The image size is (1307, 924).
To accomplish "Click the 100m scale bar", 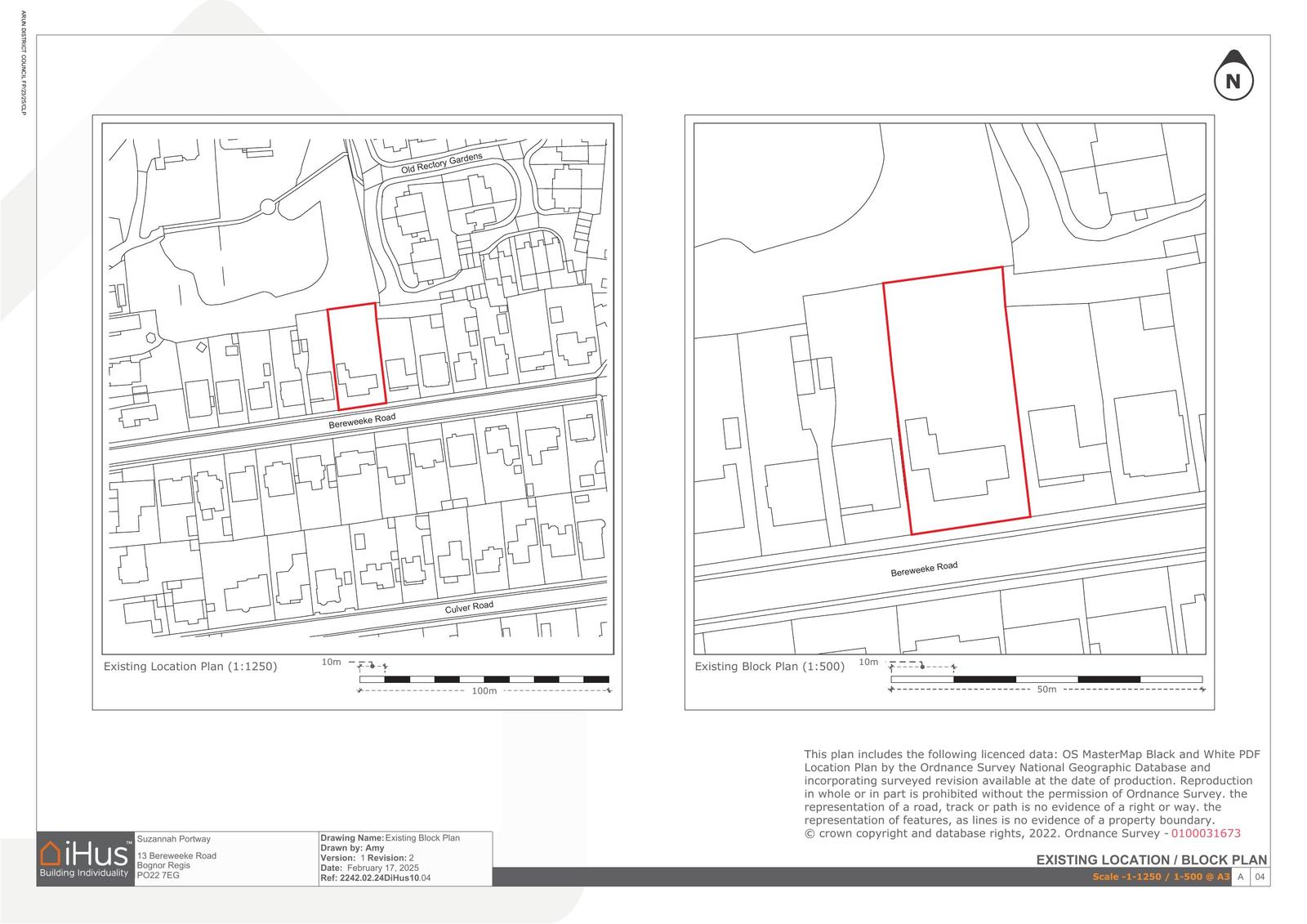I will (x=484, y=679).
